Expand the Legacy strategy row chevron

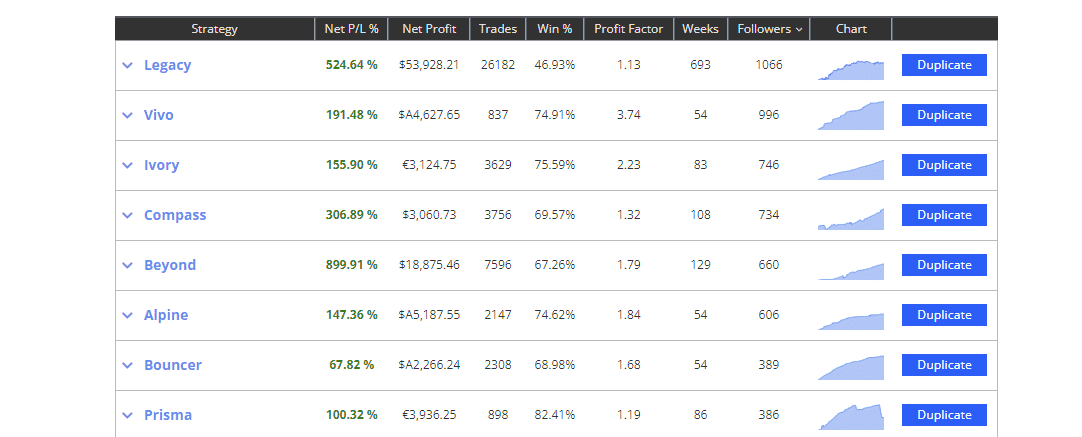pyautogui.click(x=127, y=65)
